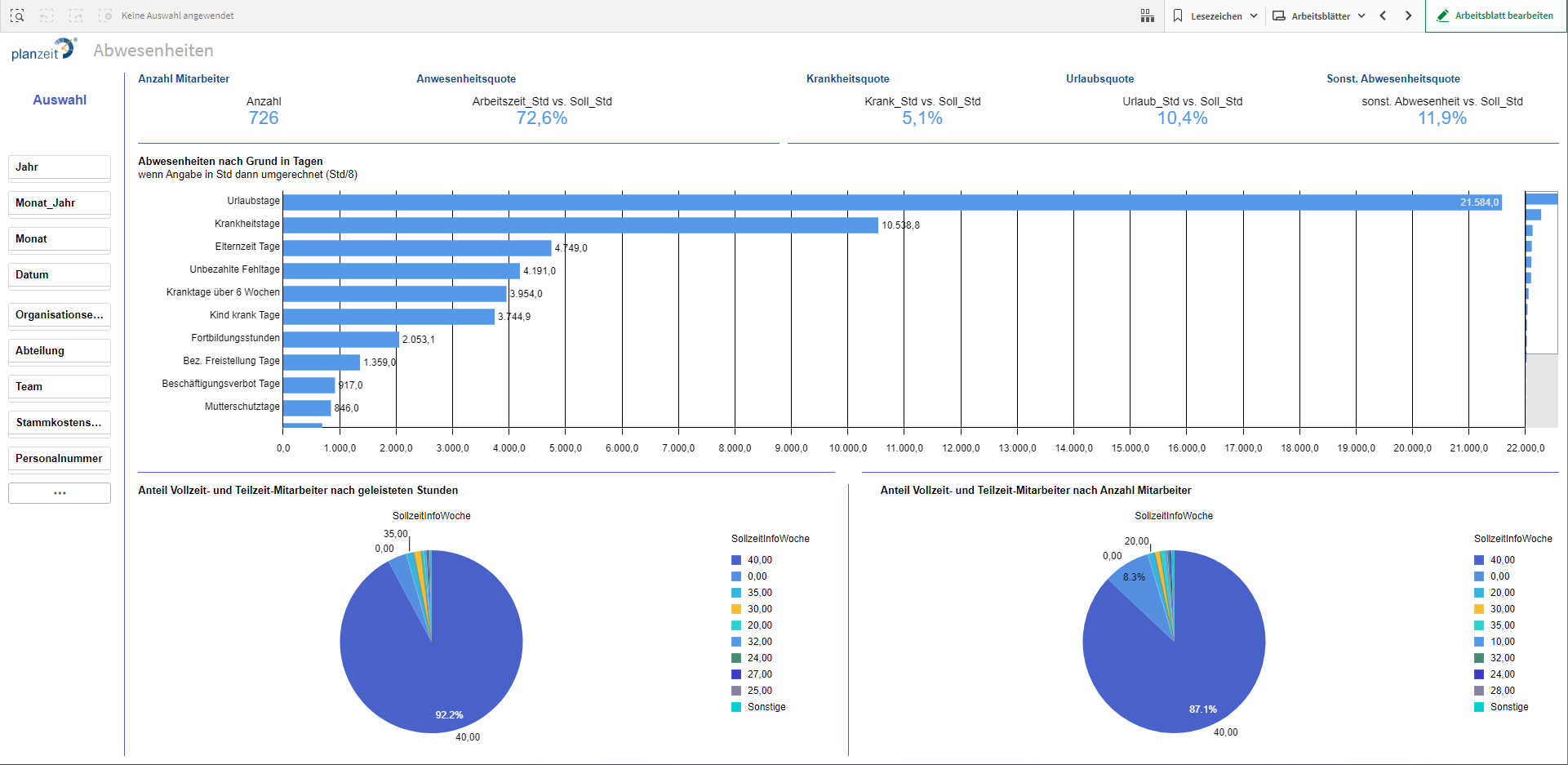This screenshot has width=1568, height=765.
Task: Expand the Arbeitsblätter dropdown
Action: (x=1318, y=16)
